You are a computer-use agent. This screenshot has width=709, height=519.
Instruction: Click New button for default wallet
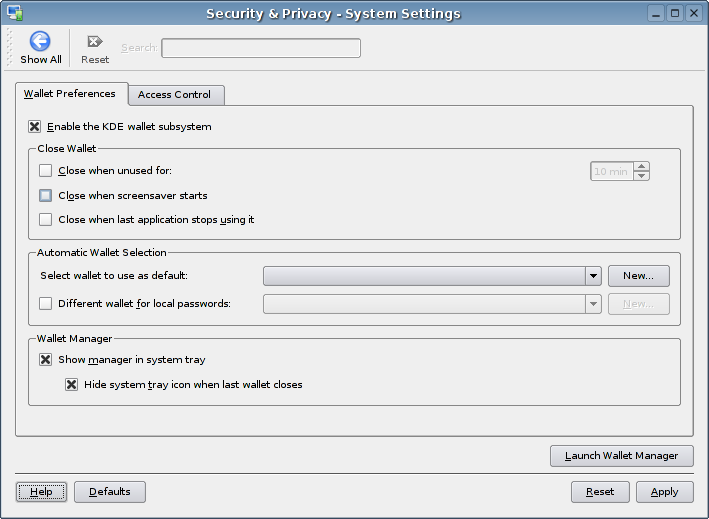pyautogui.click(x=638, y=275)
